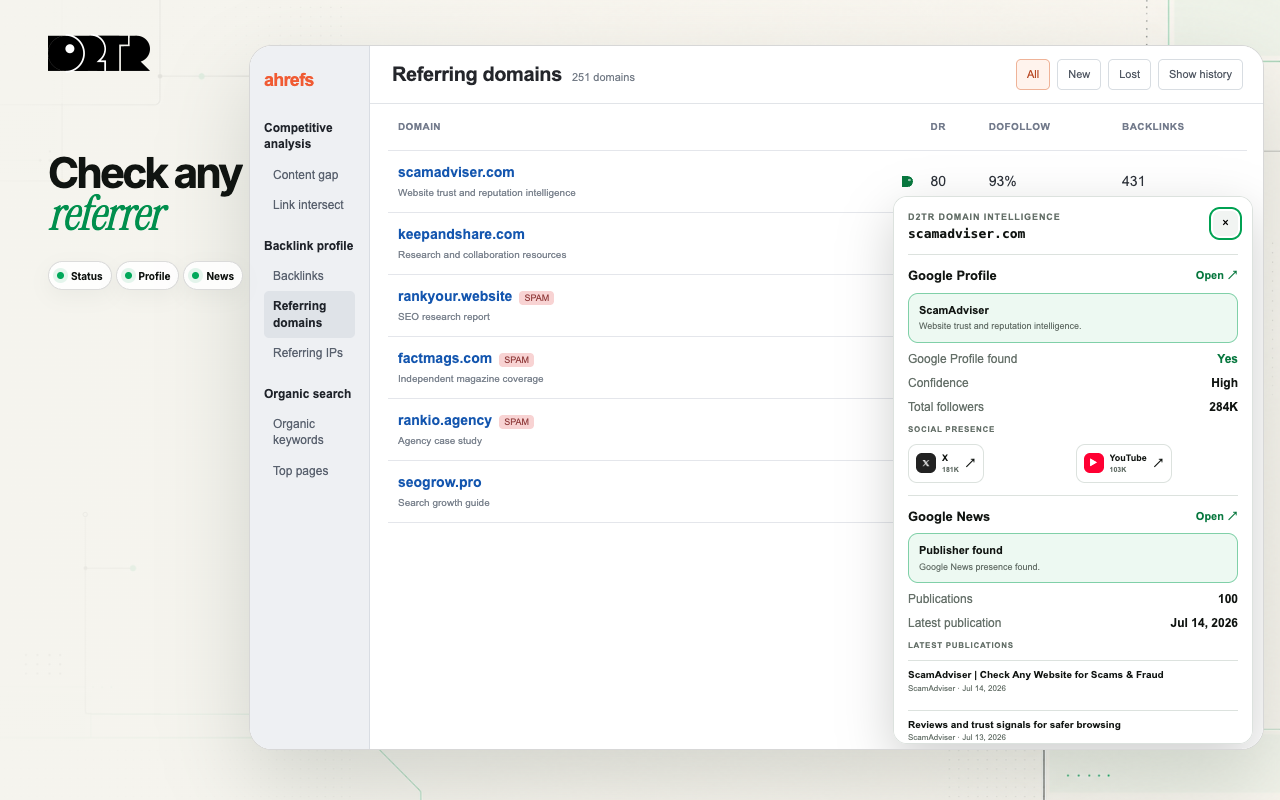The height and width of the screenshot is (800, 1280).
Task: Open 'Reviews and trust signals' publication
Action: (1014, 725)
